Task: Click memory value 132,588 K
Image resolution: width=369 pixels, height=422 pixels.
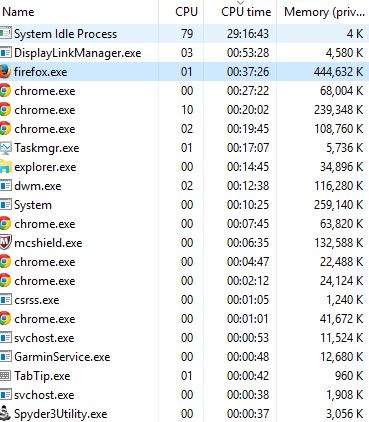Action: click(338, 243)
